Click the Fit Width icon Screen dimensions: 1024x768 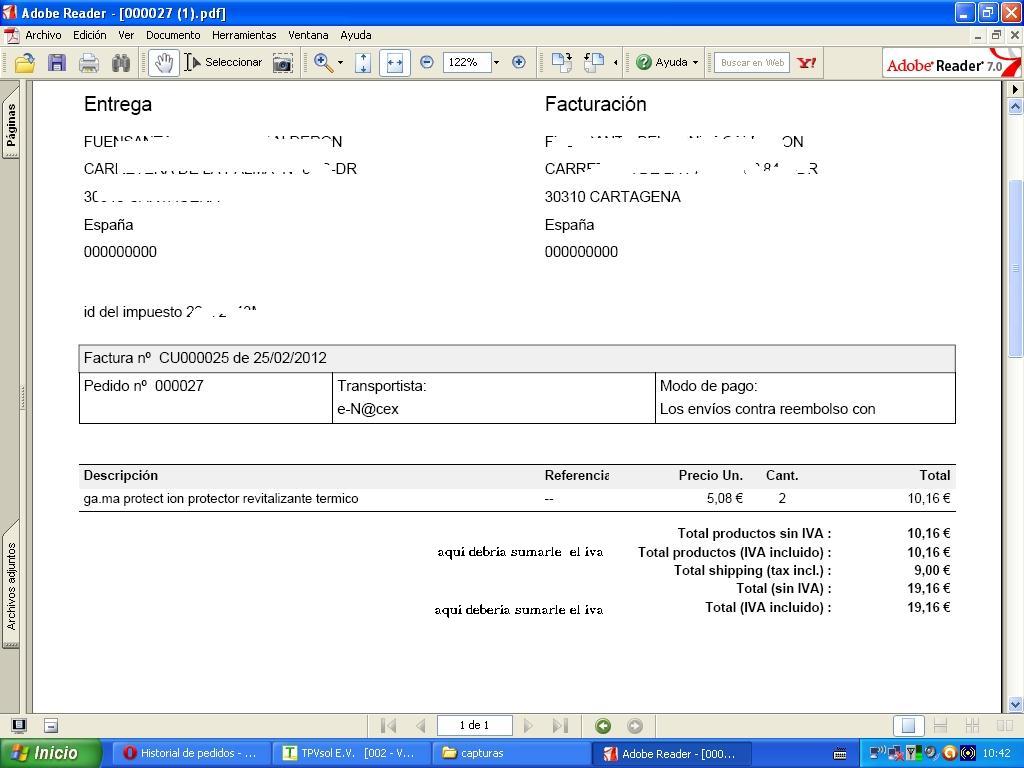[394, 63]
